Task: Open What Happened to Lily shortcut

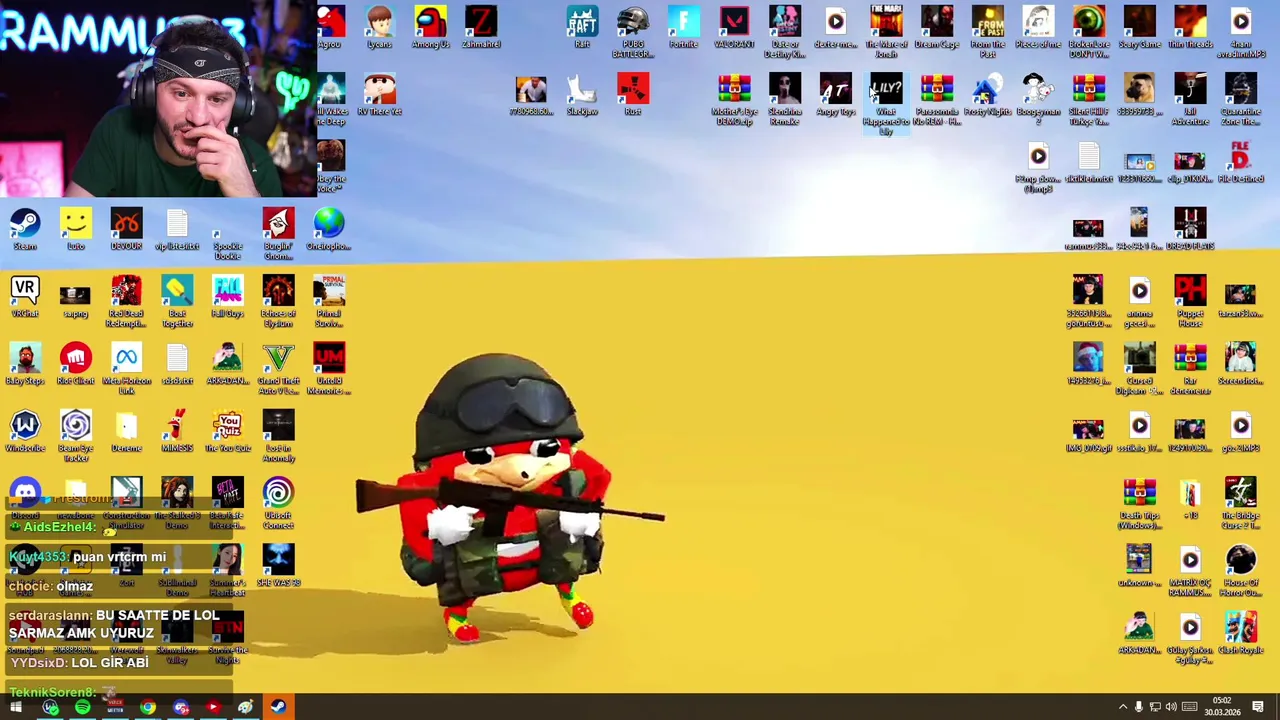Action: (x=886, y=104)
